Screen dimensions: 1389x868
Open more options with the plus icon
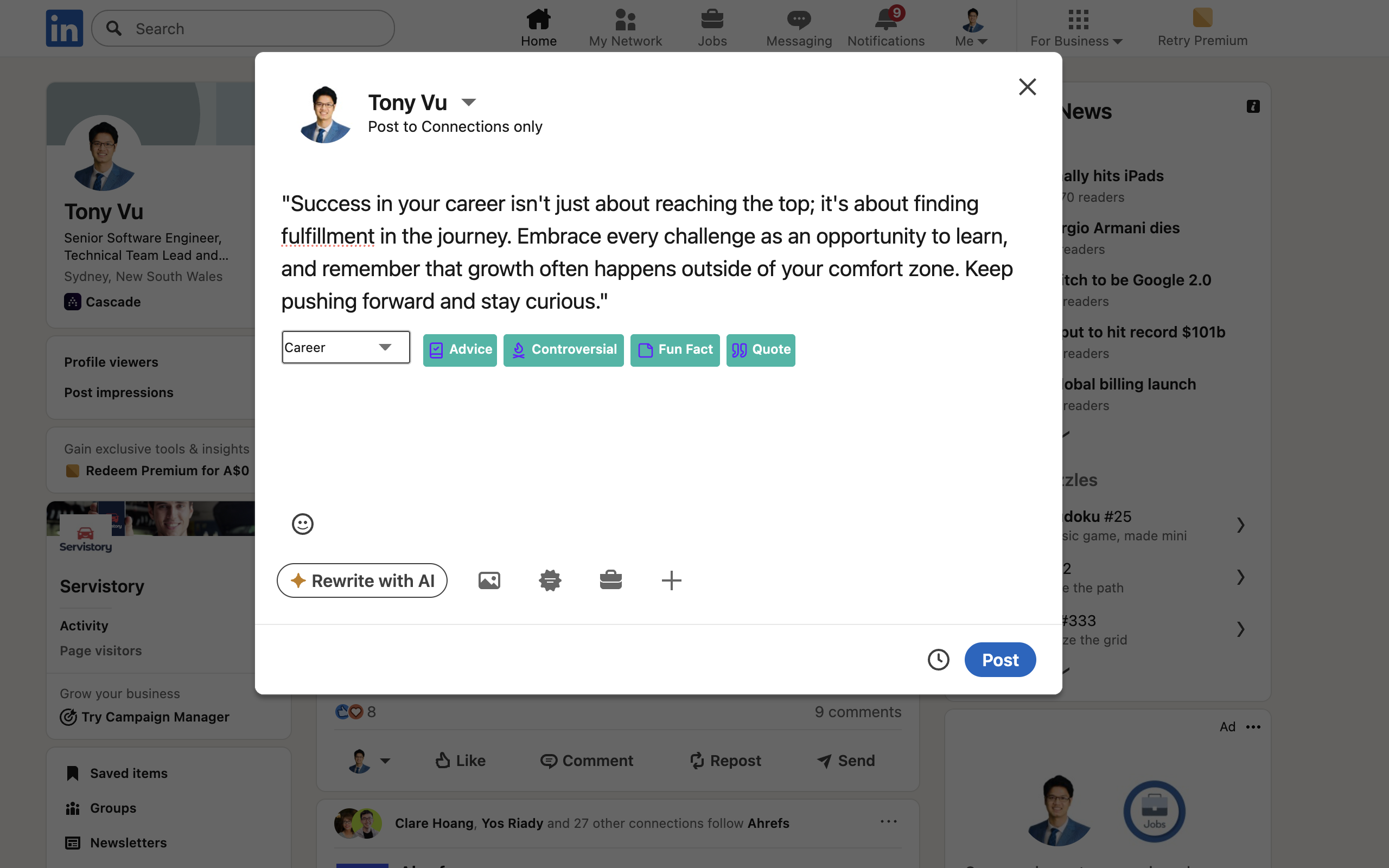point(671,580)
